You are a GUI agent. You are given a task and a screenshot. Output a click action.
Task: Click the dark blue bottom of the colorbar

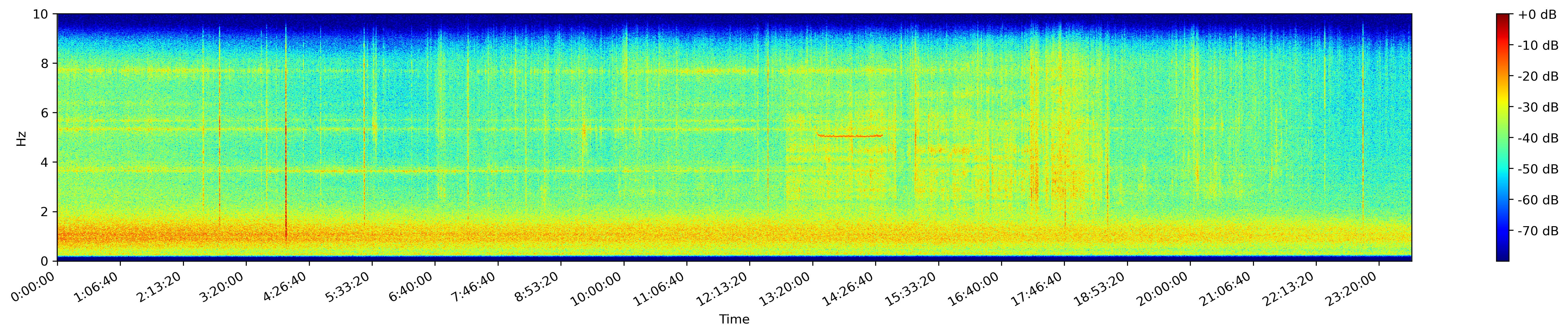pyautogui.click(x=1503, y=256)
